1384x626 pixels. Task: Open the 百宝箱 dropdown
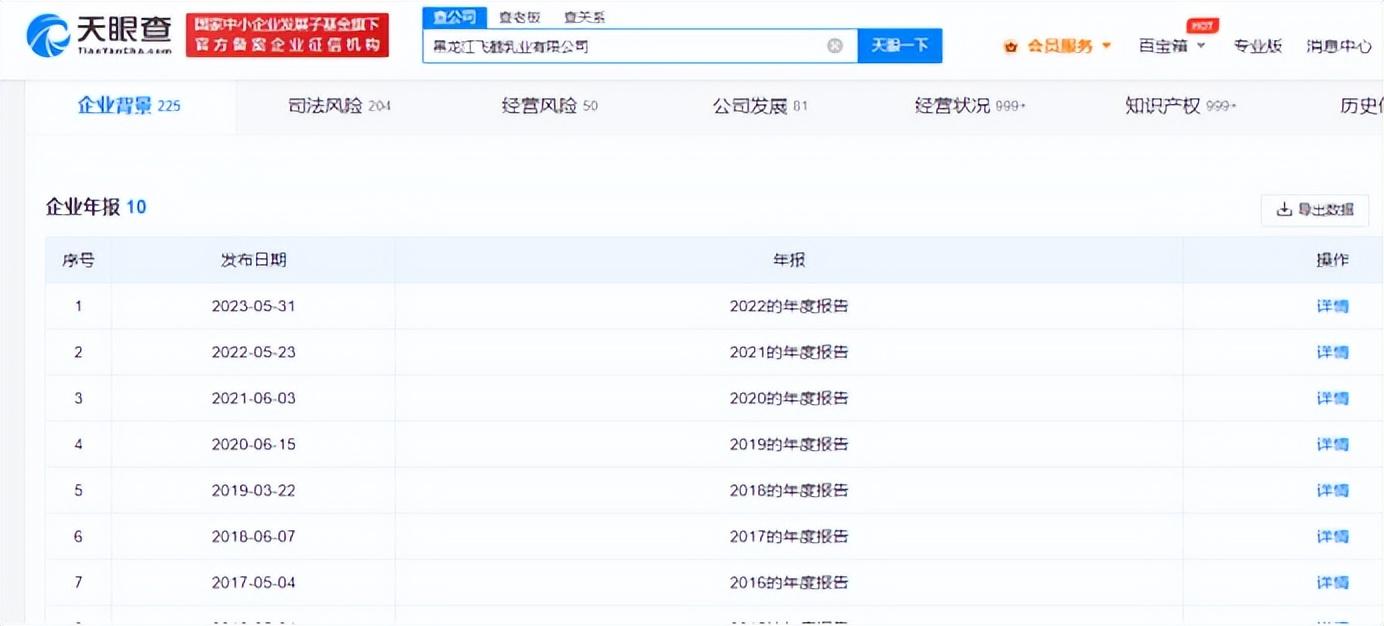(1172, 46)
